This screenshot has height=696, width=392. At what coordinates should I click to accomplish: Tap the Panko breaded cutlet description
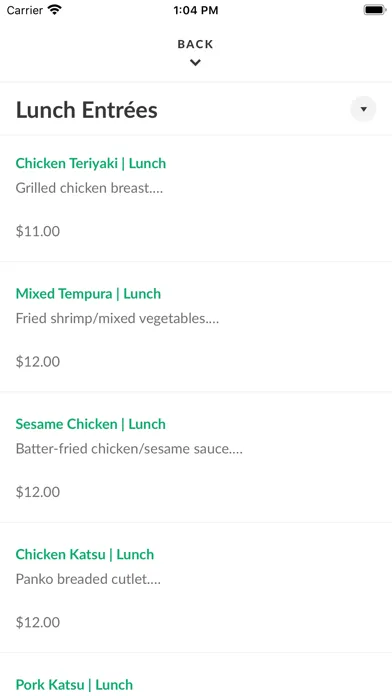pos(88,579)
